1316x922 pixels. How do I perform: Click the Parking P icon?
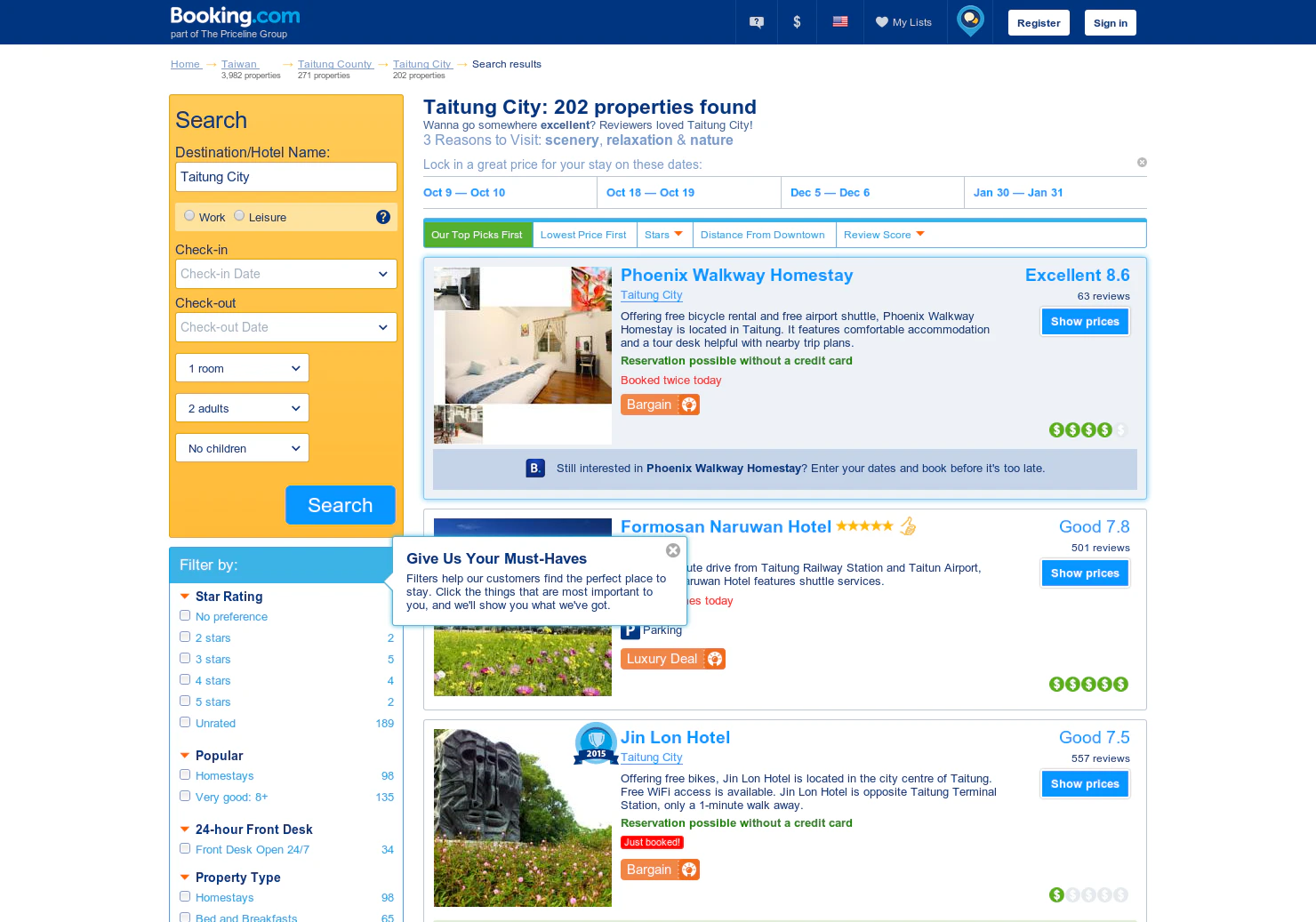pyautogui.click(x=630, y=630)
